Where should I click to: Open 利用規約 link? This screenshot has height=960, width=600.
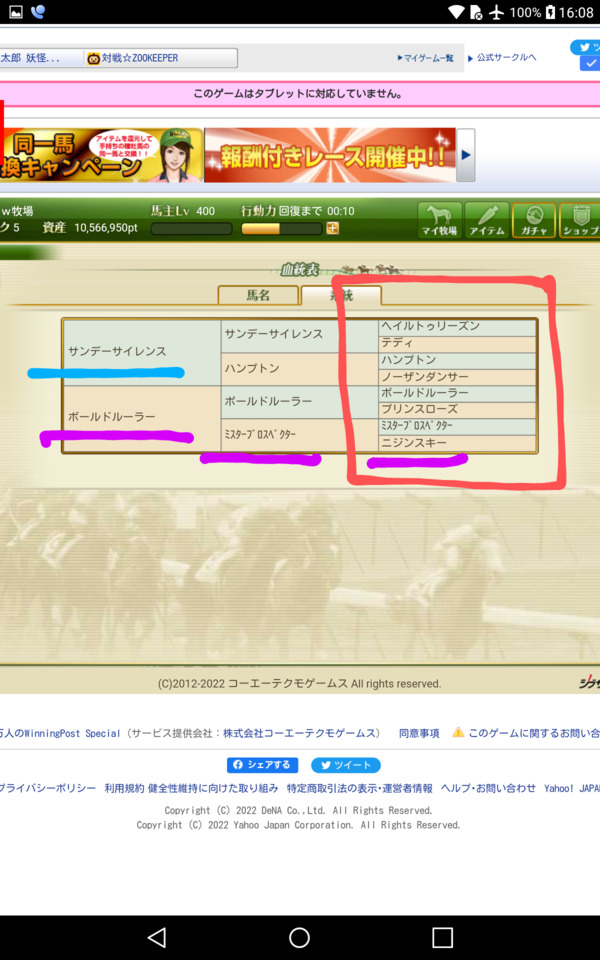pos(124,788)
